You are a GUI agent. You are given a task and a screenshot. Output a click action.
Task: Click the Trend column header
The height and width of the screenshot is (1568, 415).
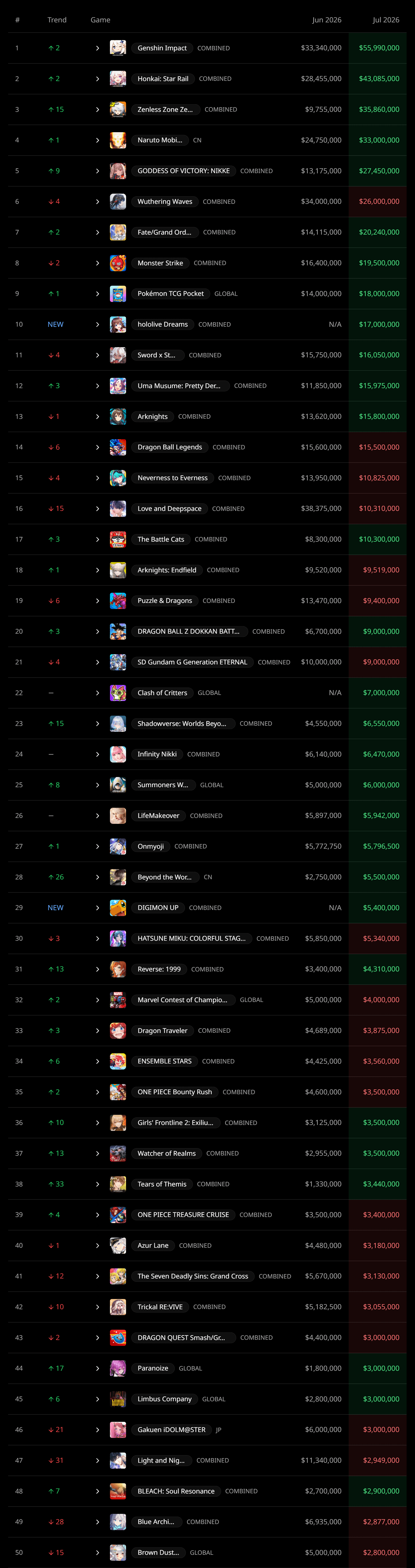(57, 20)
